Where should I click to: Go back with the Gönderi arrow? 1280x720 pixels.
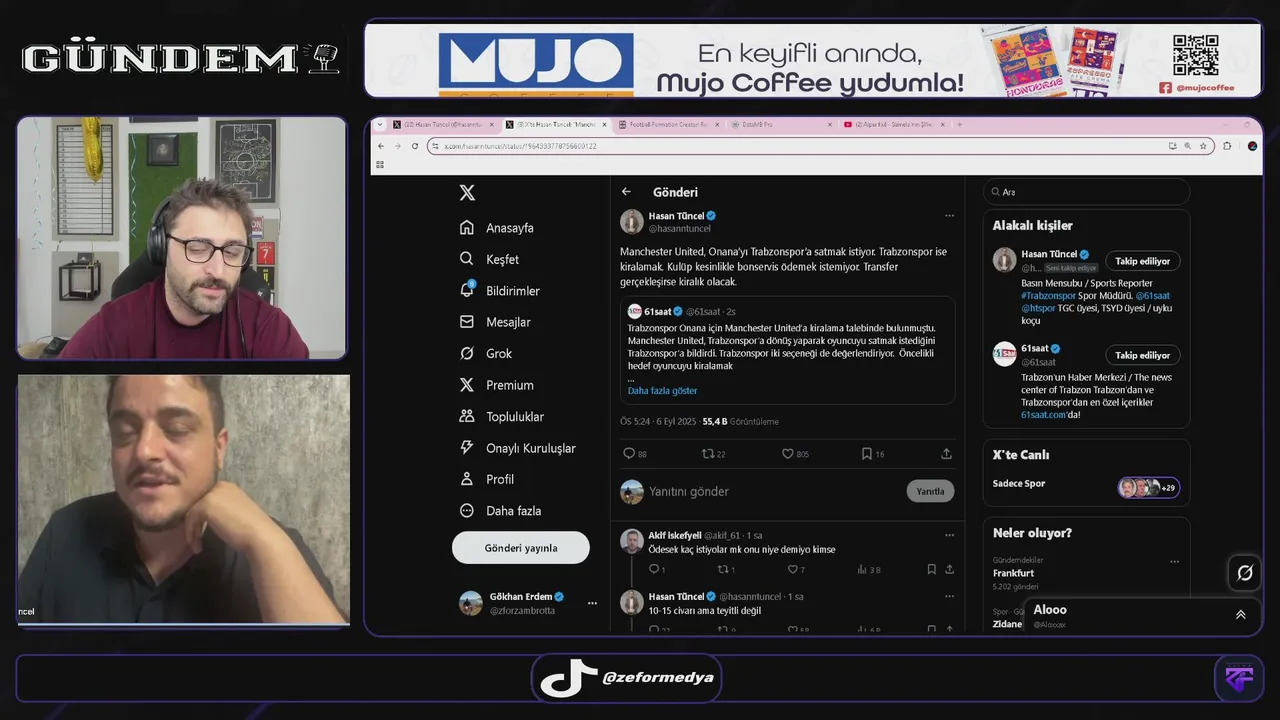coord(627,192)
